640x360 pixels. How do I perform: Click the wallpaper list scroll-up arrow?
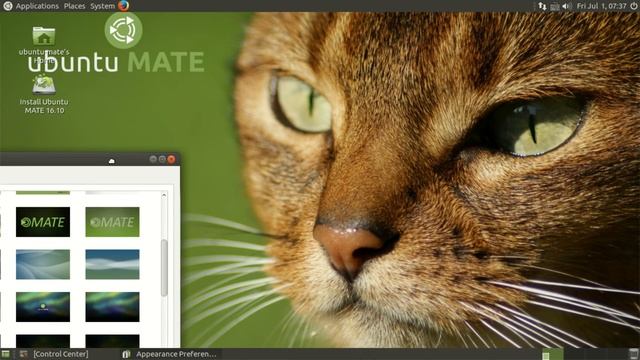tap(164, 196)
